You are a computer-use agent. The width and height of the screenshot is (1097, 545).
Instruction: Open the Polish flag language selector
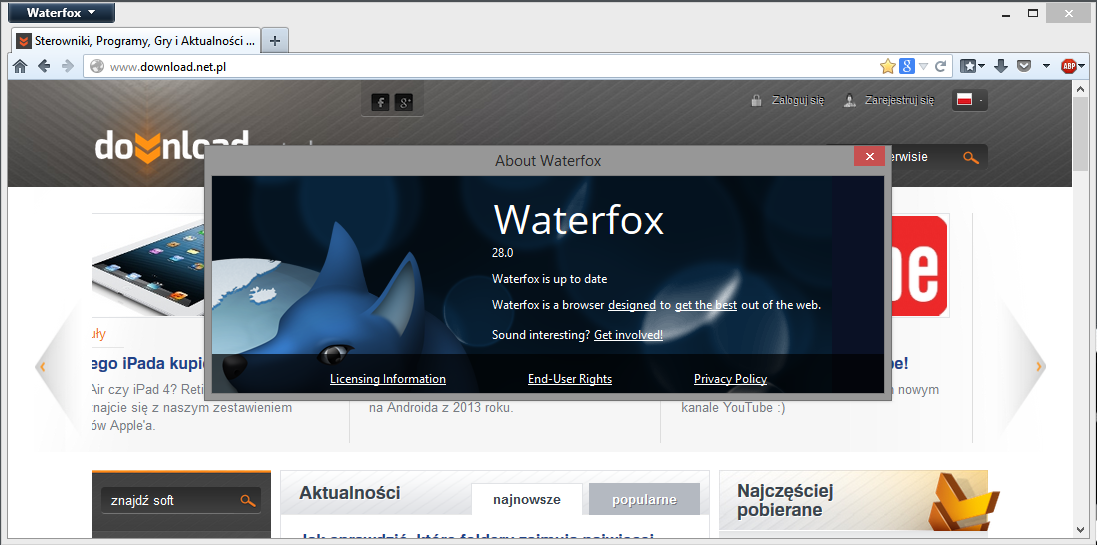click(x=970, y=101)
